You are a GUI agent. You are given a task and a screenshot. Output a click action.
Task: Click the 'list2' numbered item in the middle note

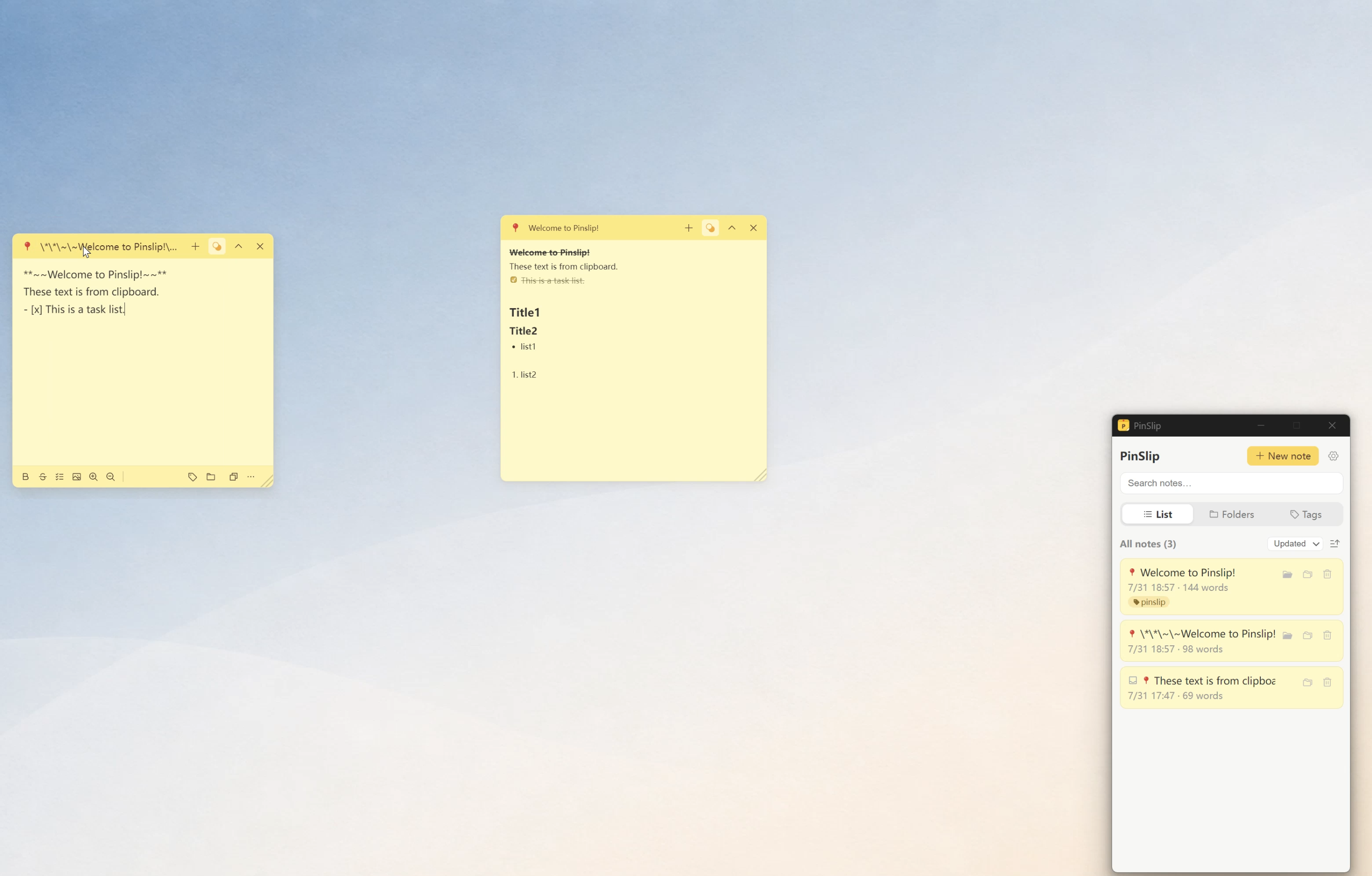point(528,375)
